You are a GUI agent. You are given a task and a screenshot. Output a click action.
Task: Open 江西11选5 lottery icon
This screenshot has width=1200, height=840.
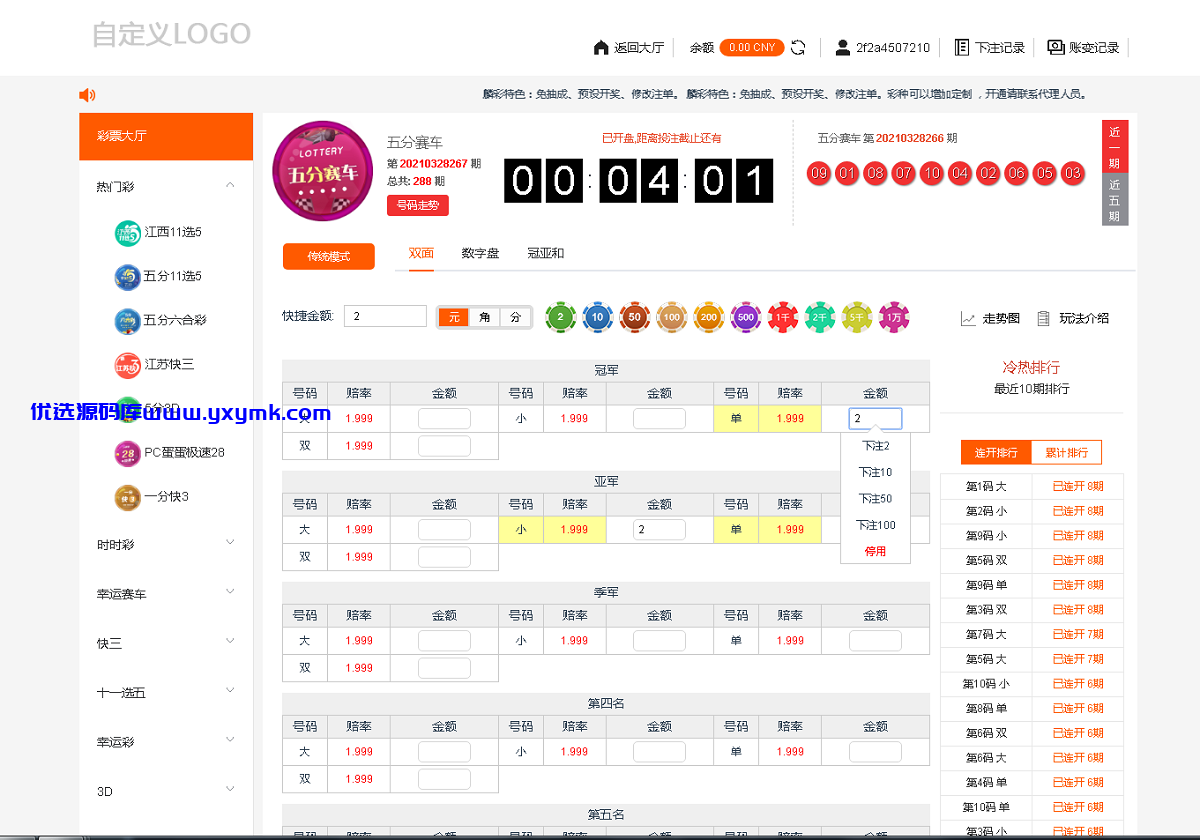pyautogui.click(x=127, y=232)
